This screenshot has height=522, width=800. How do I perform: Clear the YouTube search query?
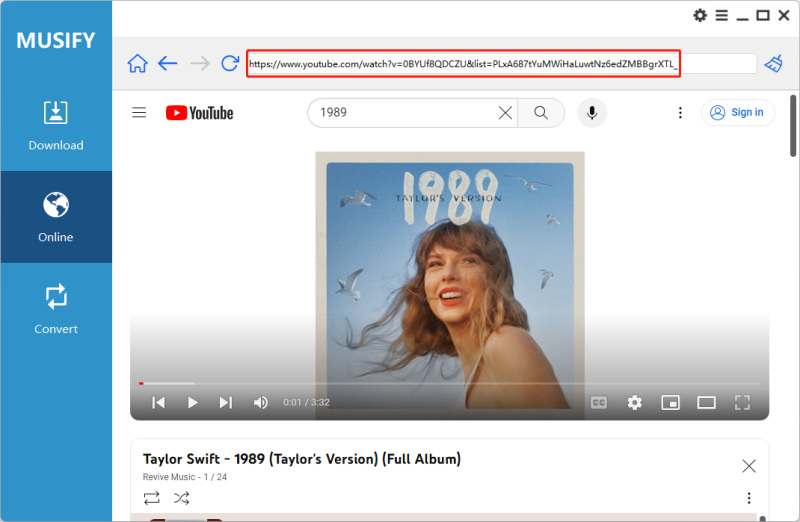pos(505,112)
